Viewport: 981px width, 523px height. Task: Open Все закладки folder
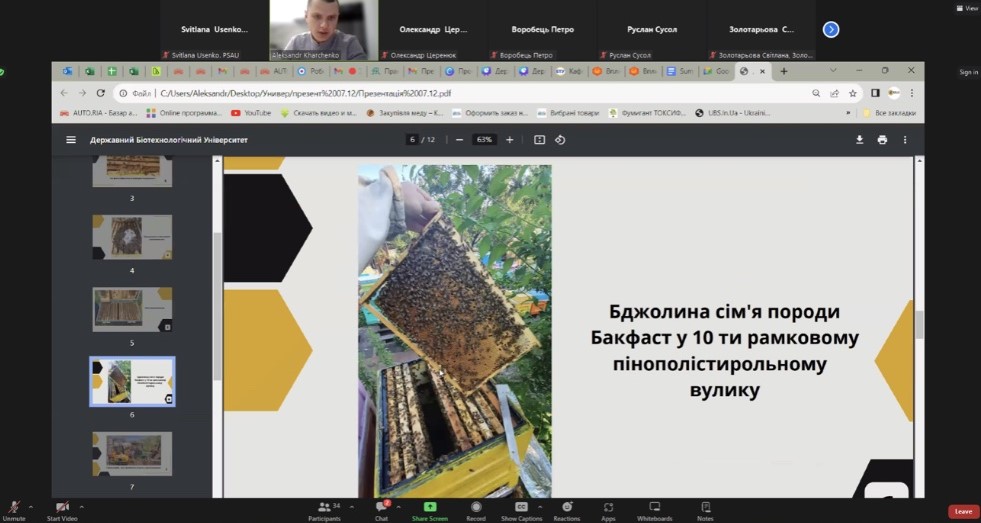pyautogui.click(x=889, y=113)
